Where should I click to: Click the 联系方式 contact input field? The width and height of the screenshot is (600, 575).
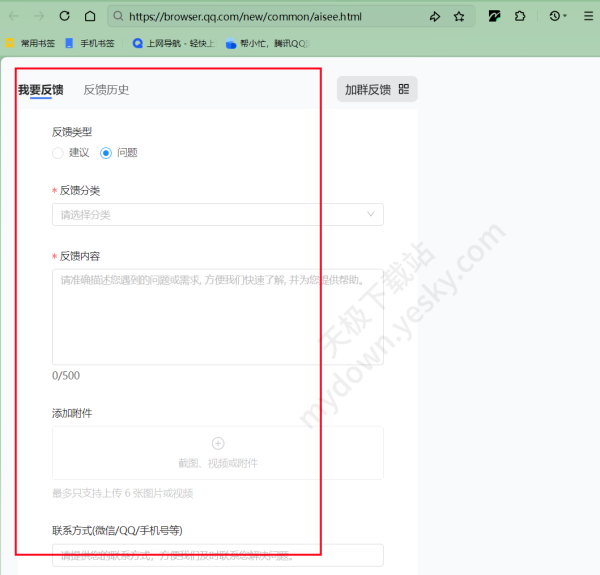[x=217, y=555]
